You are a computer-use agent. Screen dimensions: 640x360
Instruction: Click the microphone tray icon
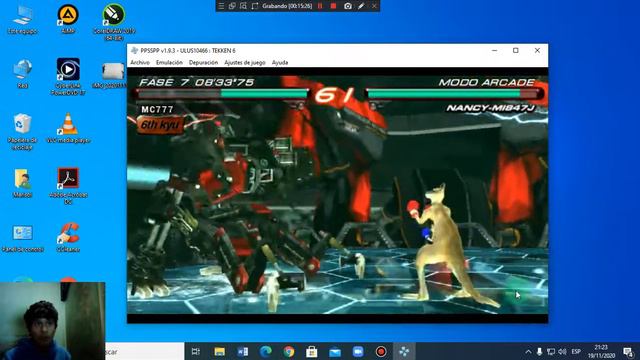(x=539, y=351)
